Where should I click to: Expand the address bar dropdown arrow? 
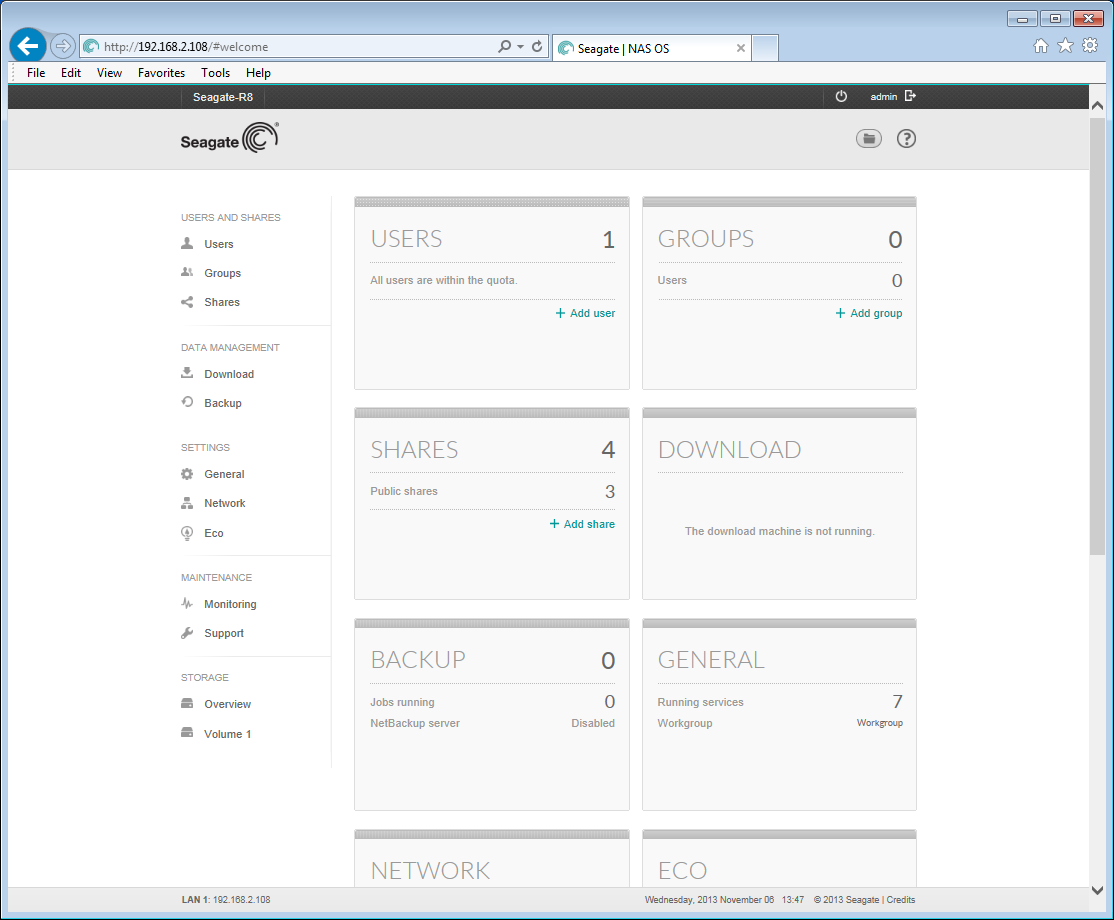click(x=521, y=46)
